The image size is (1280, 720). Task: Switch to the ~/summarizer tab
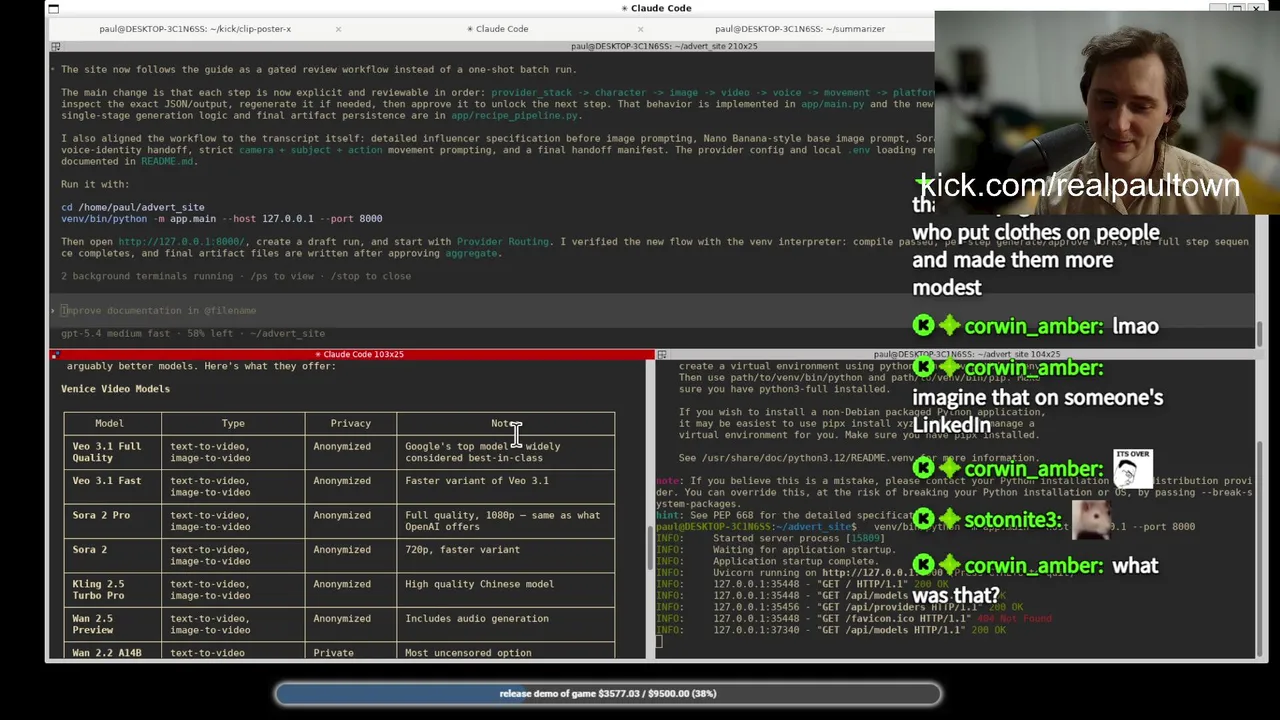(800, 29)
